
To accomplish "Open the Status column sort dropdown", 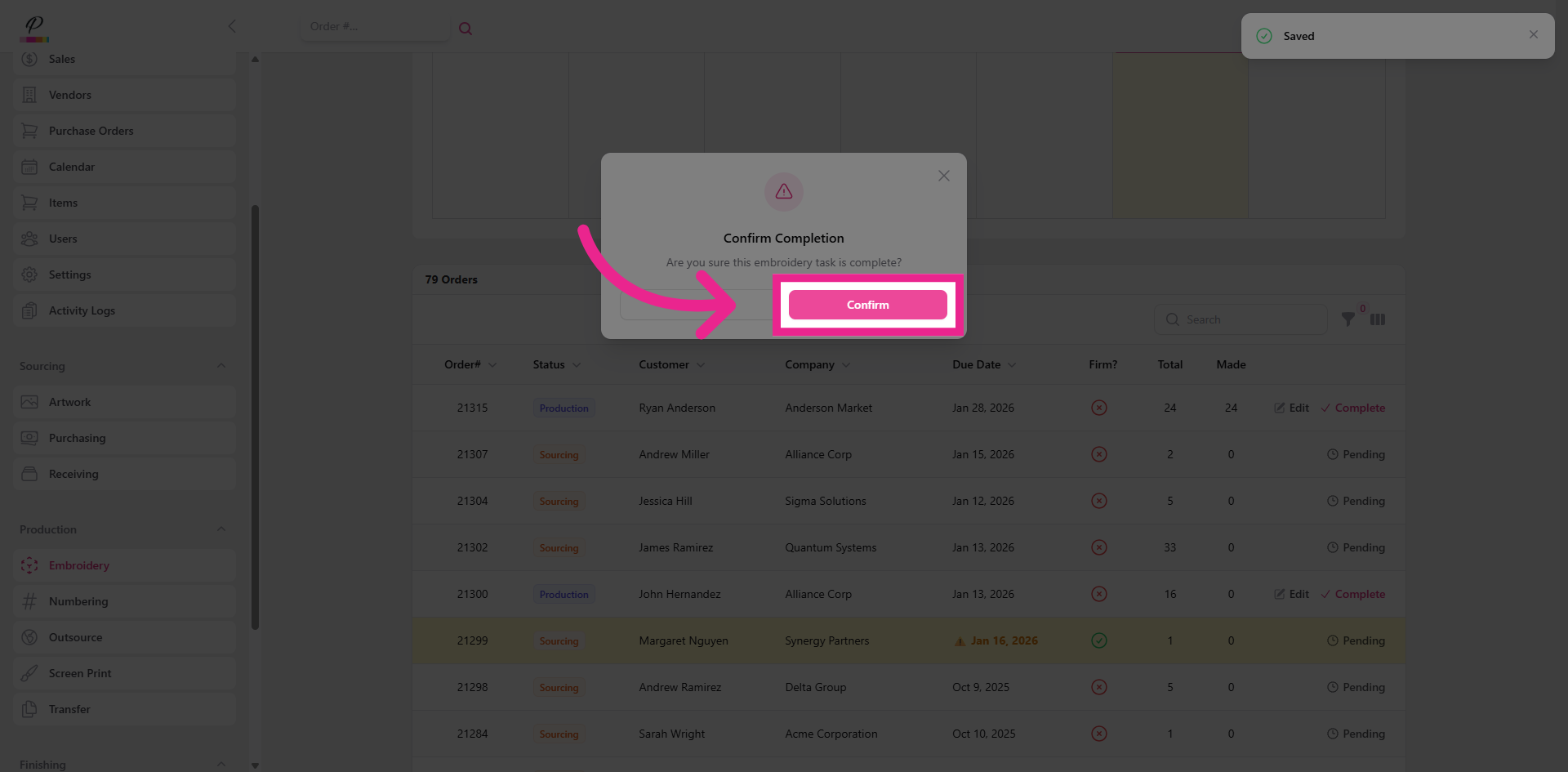I will (577, 364).
